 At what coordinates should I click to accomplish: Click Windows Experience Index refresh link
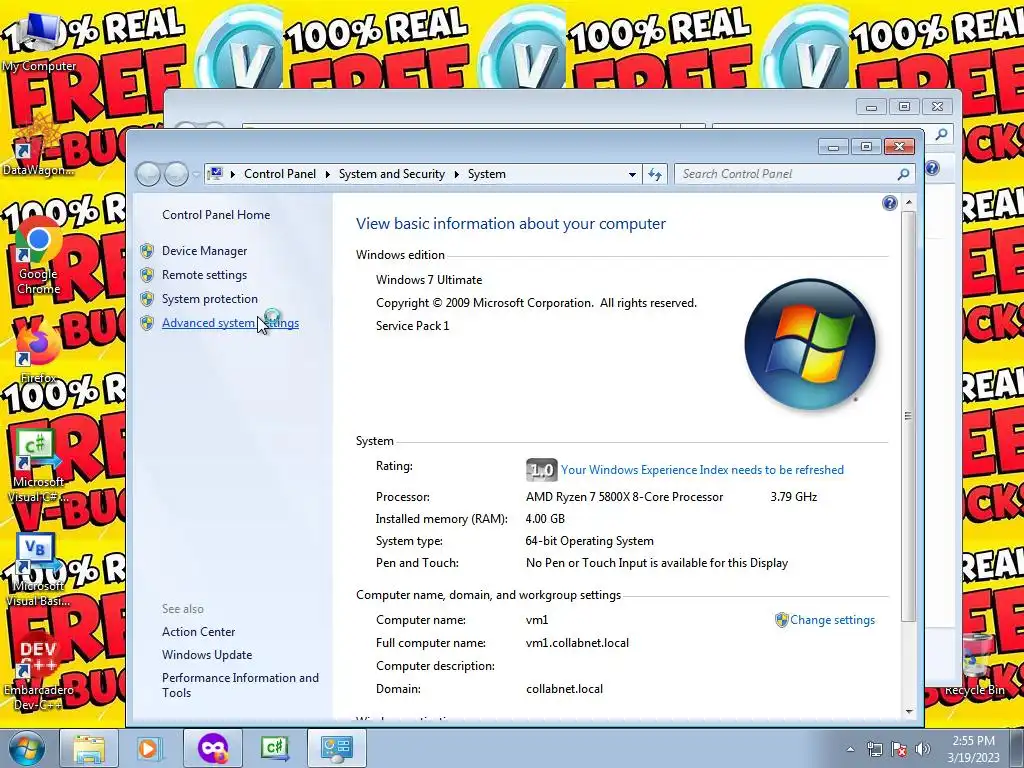coord(702,470)
